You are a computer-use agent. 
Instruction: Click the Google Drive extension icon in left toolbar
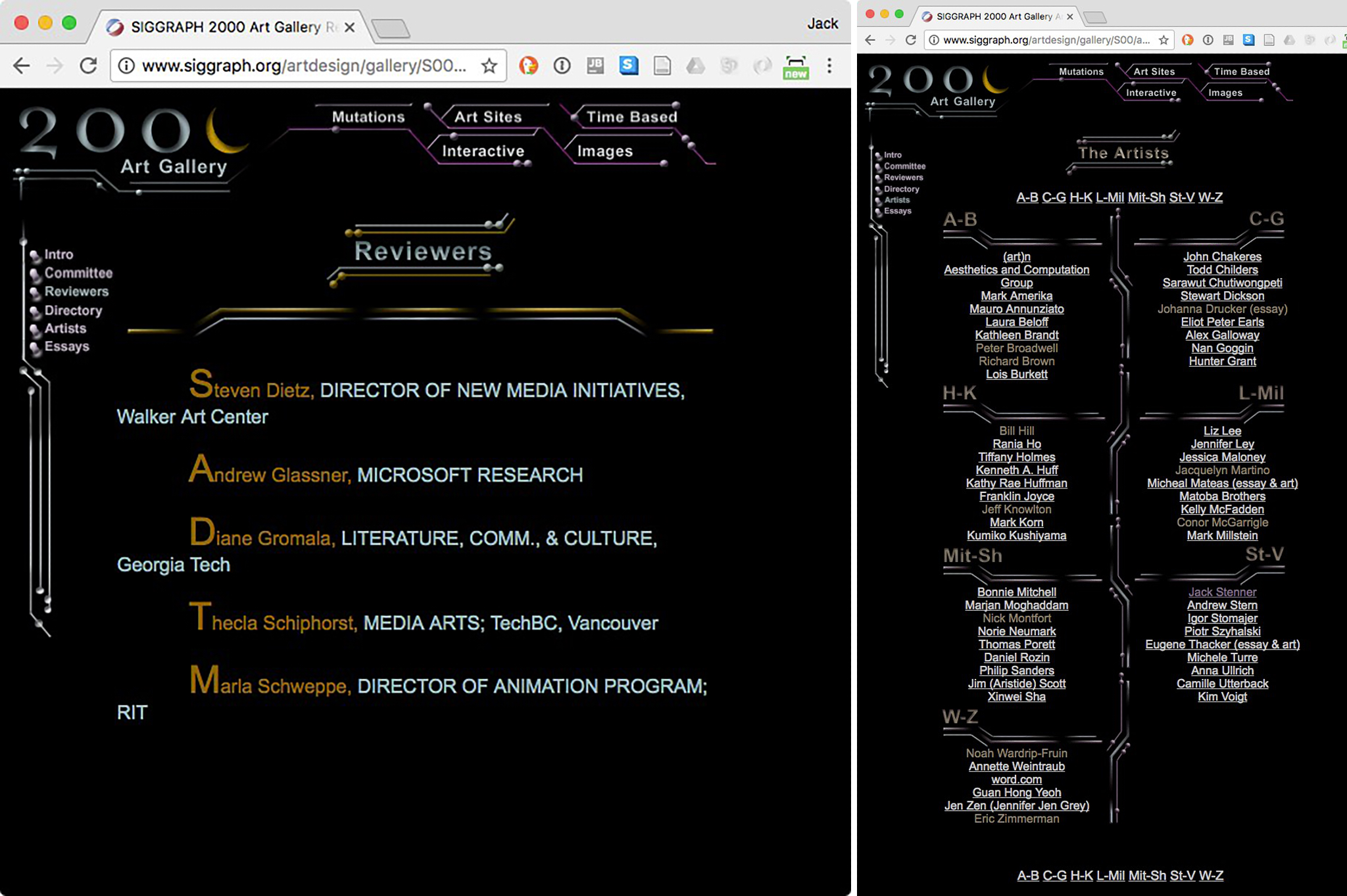point(695,66)
